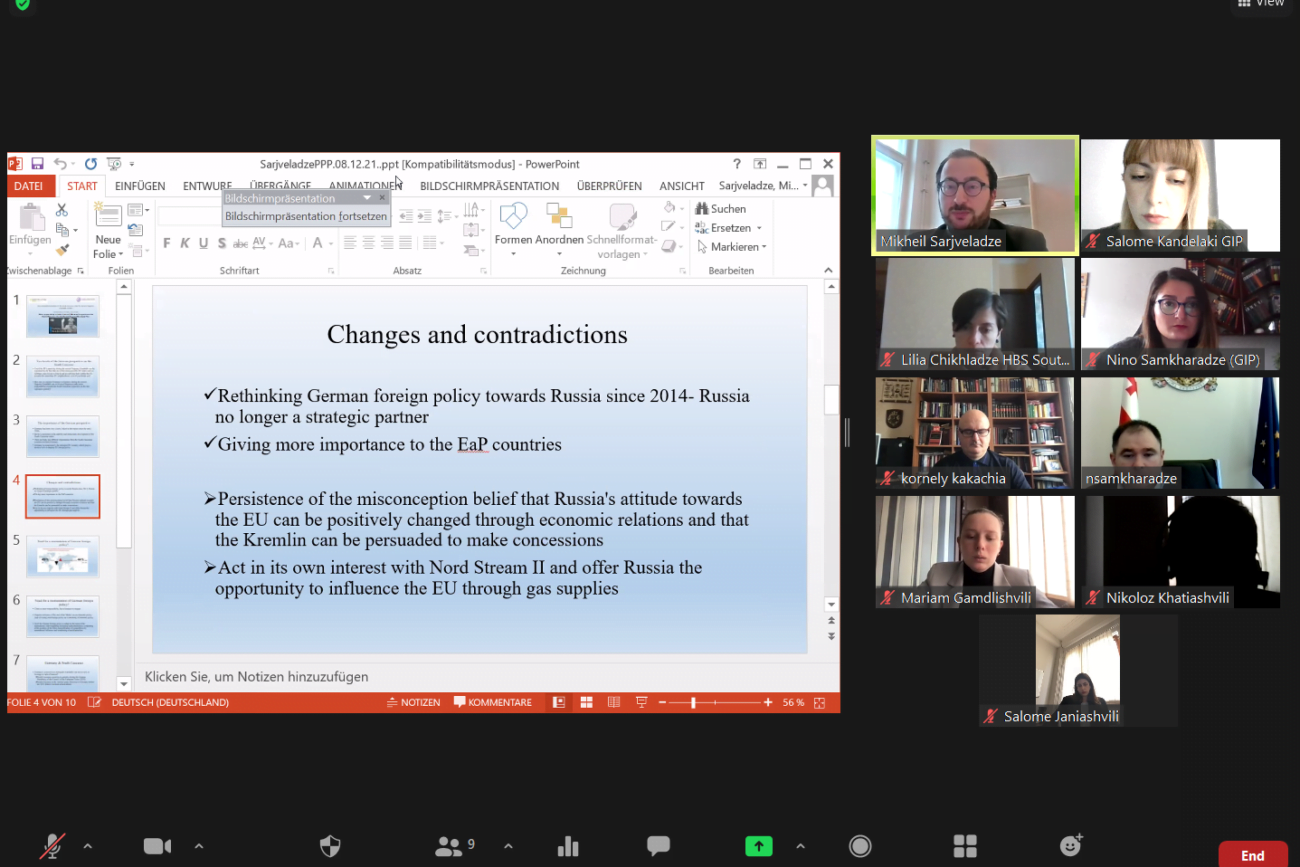The width and height of the screenshot is (1300, 867).
Task: Unmute the Zoom microphone
Action: pos(52,847)
